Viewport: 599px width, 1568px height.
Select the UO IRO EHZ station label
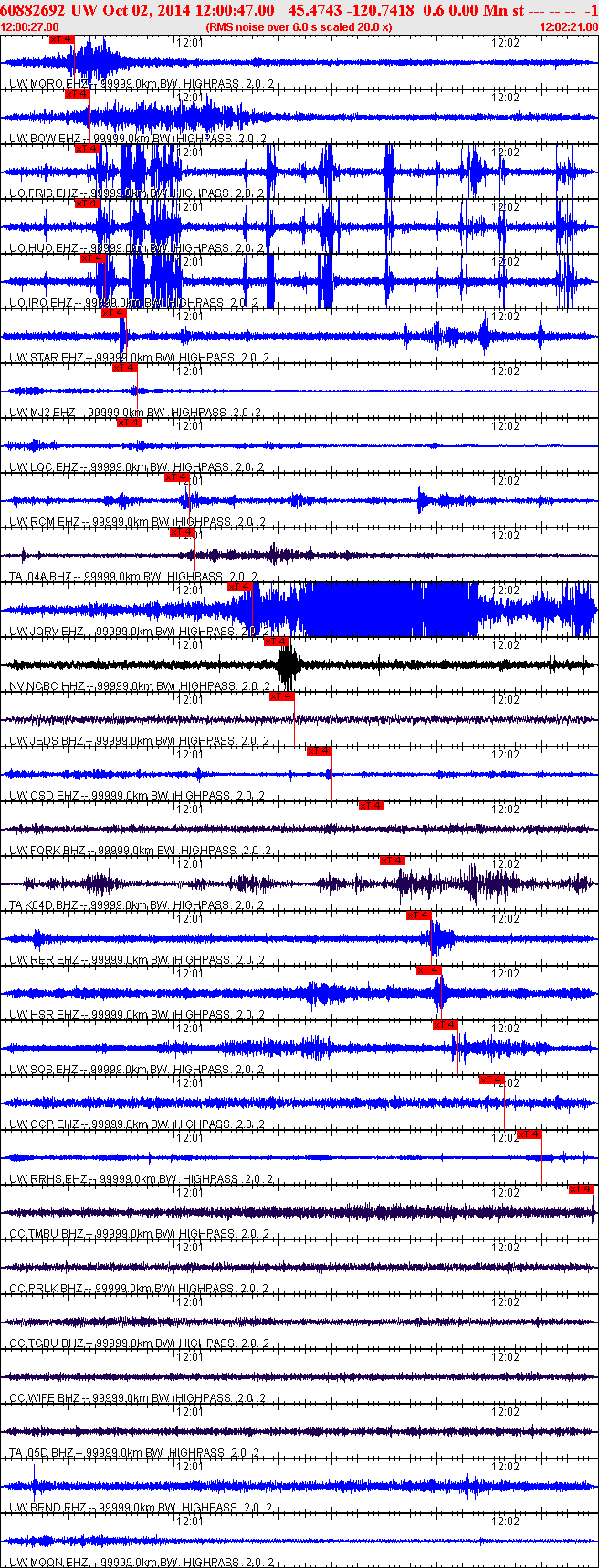click(40, 303)
